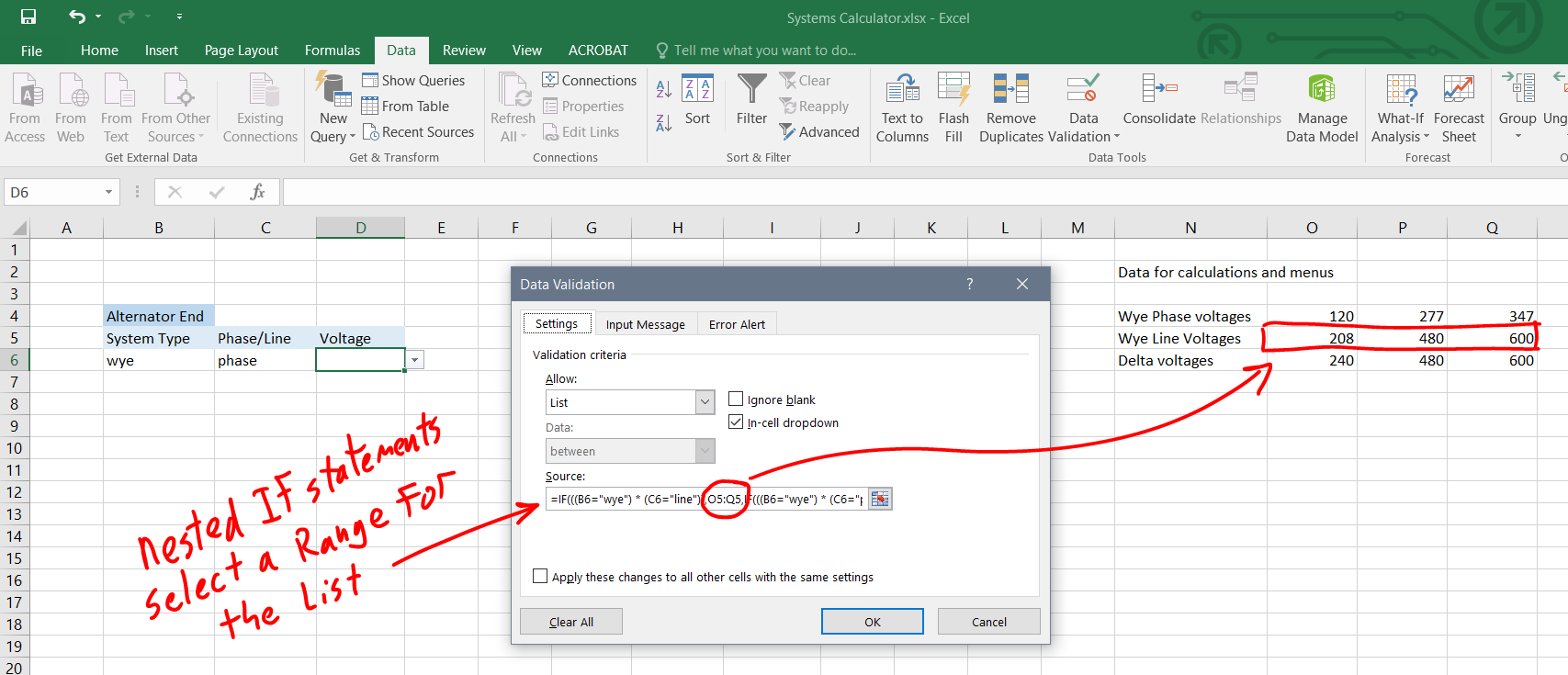Click the range selector icon in Source box
Screen dimensions: 1568x675
(880, 499)
